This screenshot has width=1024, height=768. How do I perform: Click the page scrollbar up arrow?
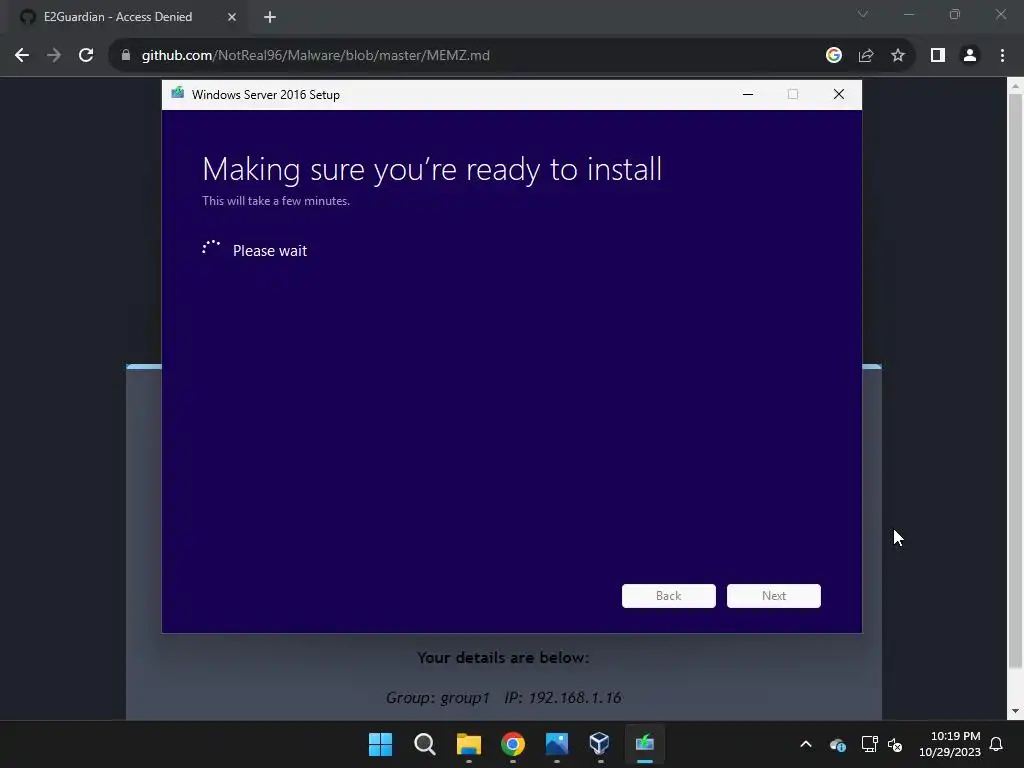coord(1016,86)
